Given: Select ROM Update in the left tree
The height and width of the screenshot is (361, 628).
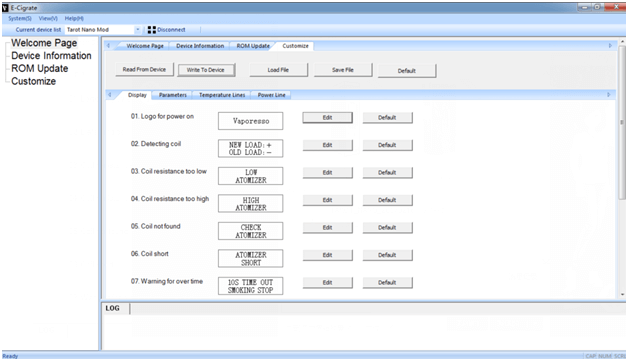Looking at the screenshot, I should click(x=40, y=69).
